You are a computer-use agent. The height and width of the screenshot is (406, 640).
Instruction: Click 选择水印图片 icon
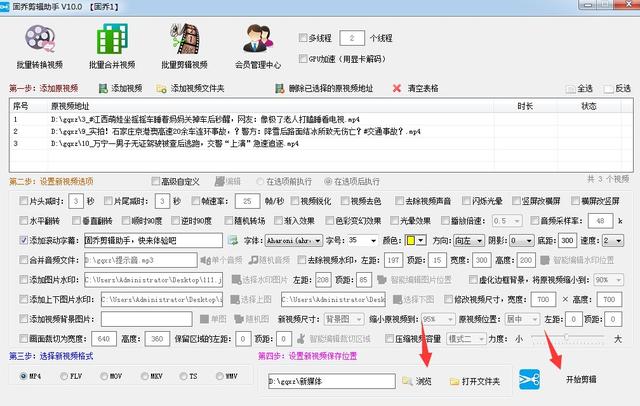pyautogui.click(x=236, y=280)
